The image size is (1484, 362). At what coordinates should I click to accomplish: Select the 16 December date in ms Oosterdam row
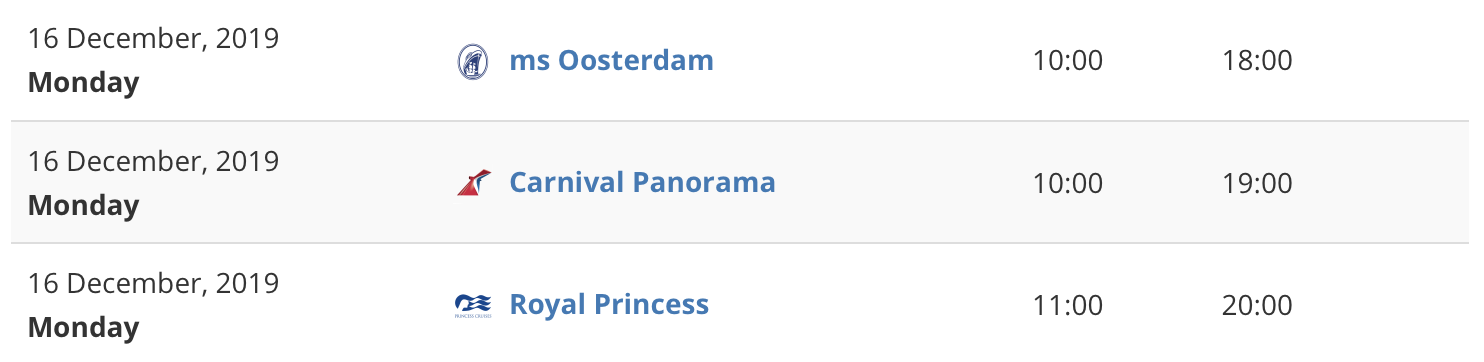click(x=154, y=39)
